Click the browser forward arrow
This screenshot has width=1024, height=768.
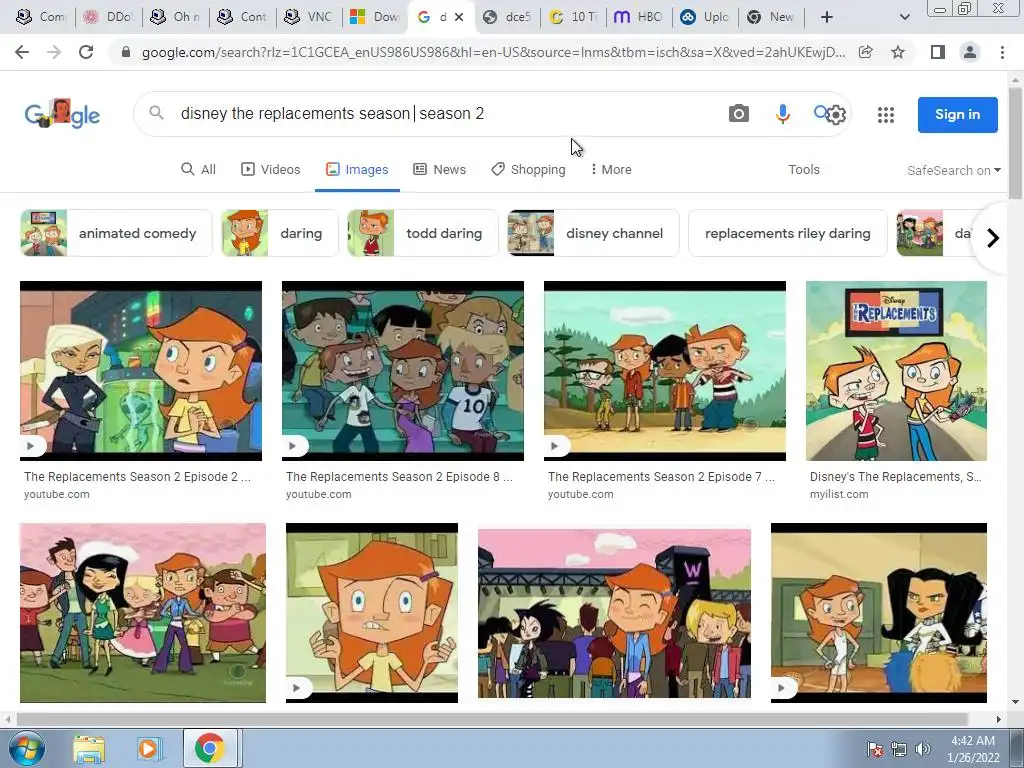[54, 52]
